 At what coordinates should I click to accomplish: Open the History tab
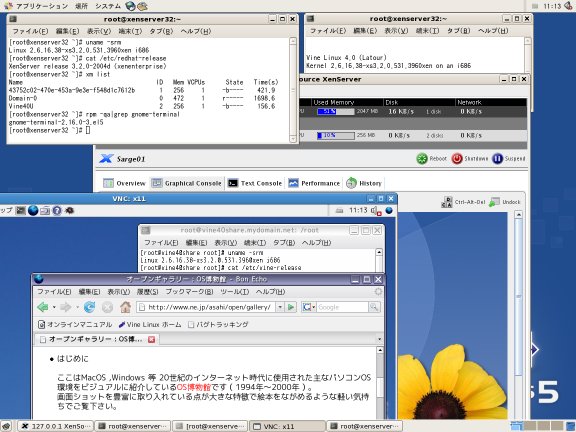tap(364, 183)
